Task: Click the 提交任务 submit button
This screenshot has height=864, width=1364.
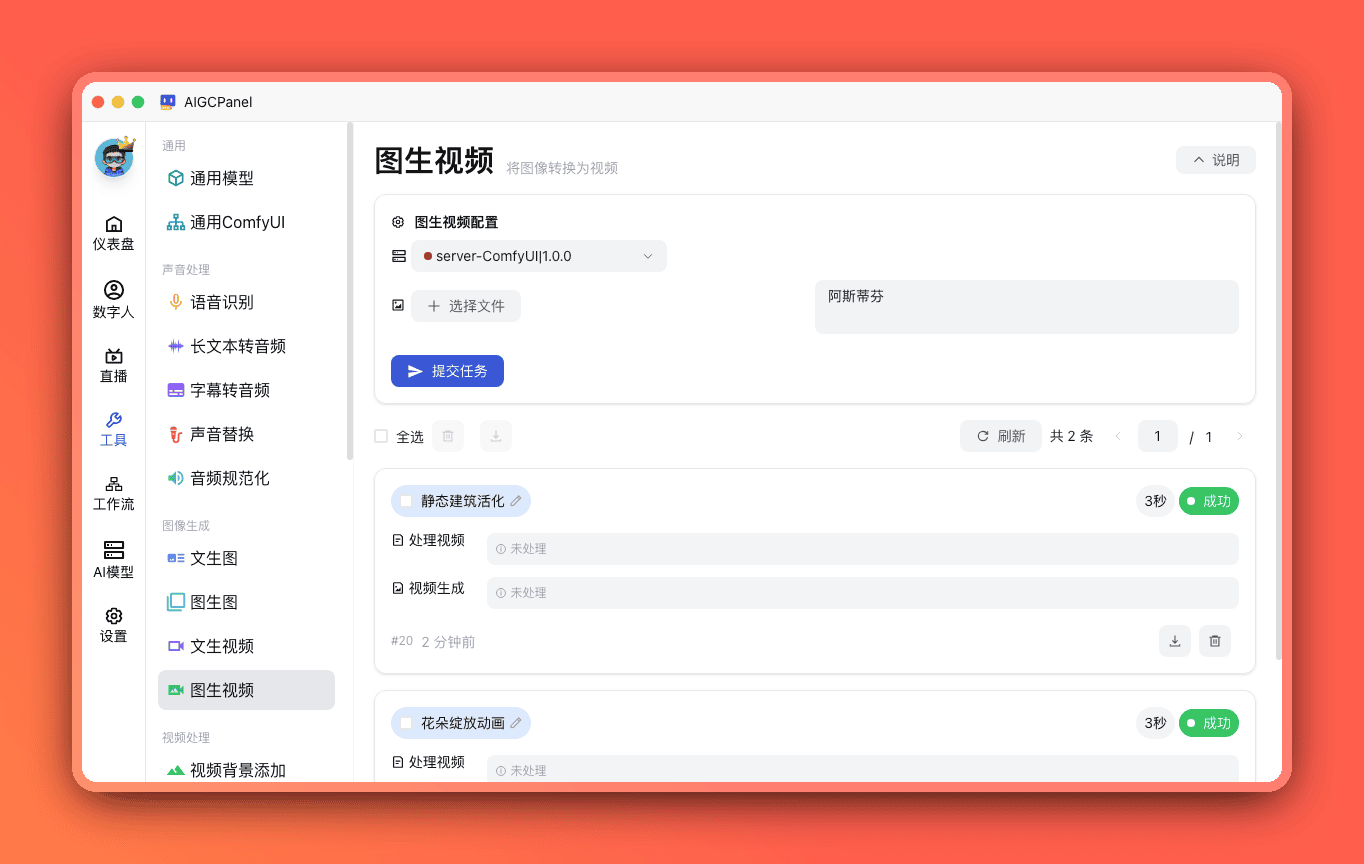Action: (x=447, y=371)
